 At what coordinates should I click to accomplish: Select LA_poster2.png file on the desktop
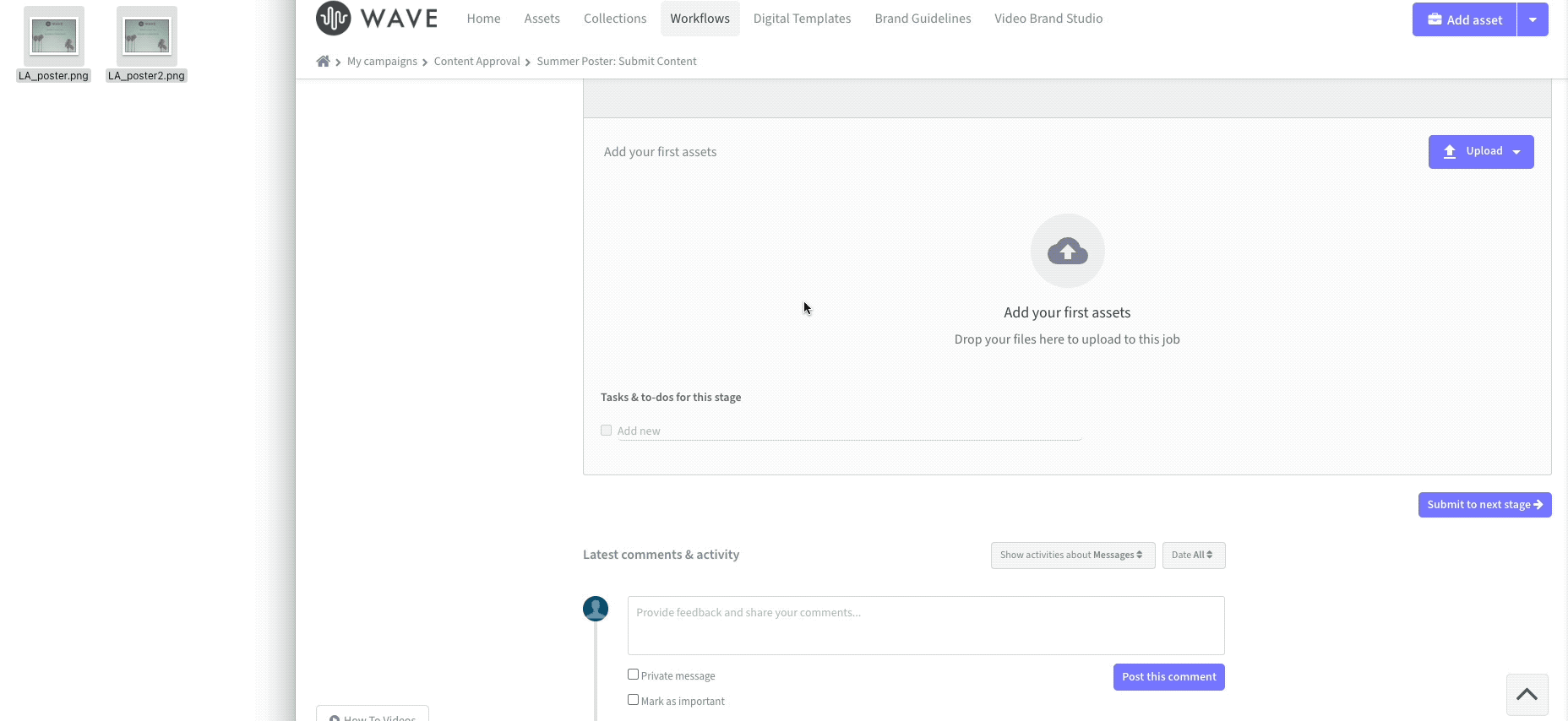pyautogui.click(x=147, y=44)
